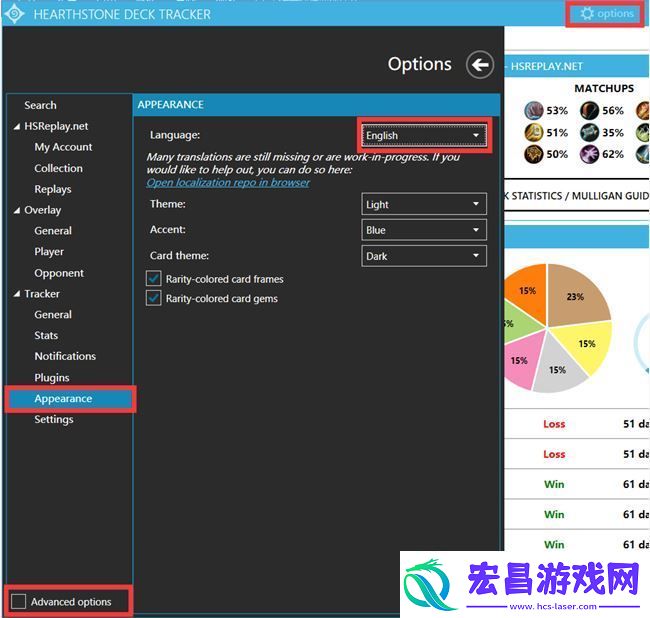This screenshot has width=650, height=618.
Task: Click the HSREPLAY.NET panel header
Action: [x=577, y=66]
